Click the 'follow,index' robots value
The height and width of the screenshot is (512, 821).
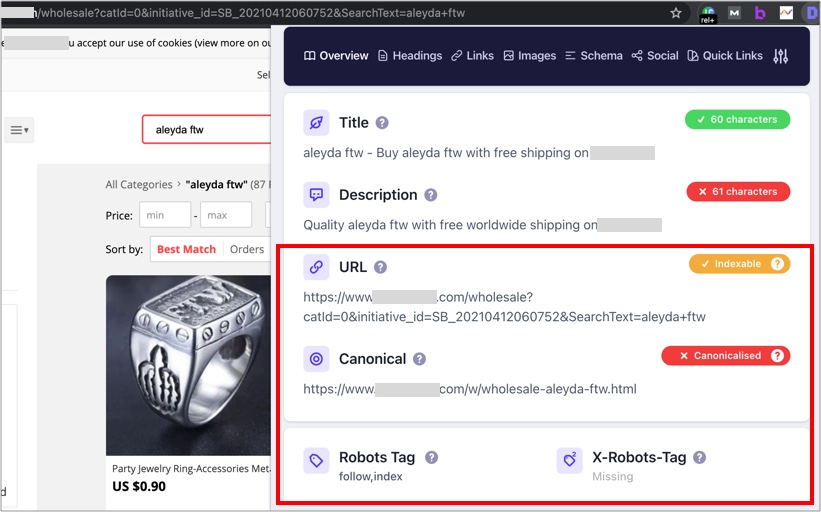371,476
